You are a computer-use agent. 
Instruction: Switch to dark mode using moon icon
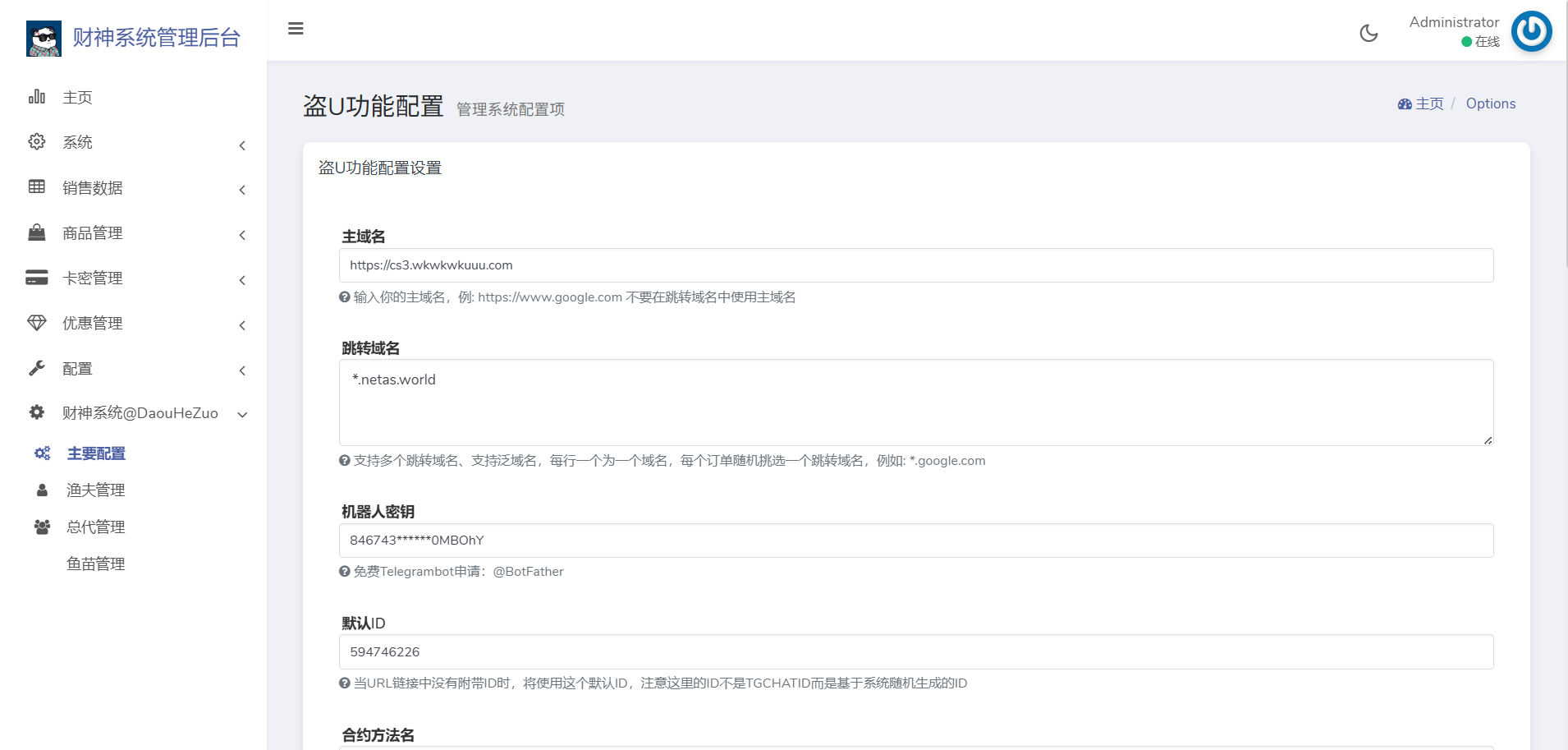coord(1369,33)
